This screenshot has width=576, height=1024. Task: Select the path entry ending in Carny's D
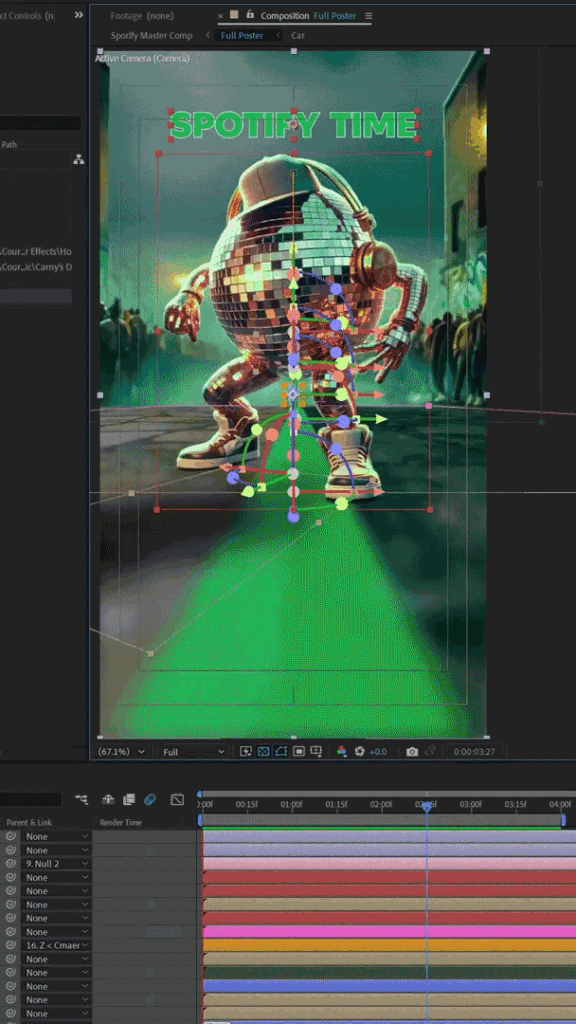36,266
